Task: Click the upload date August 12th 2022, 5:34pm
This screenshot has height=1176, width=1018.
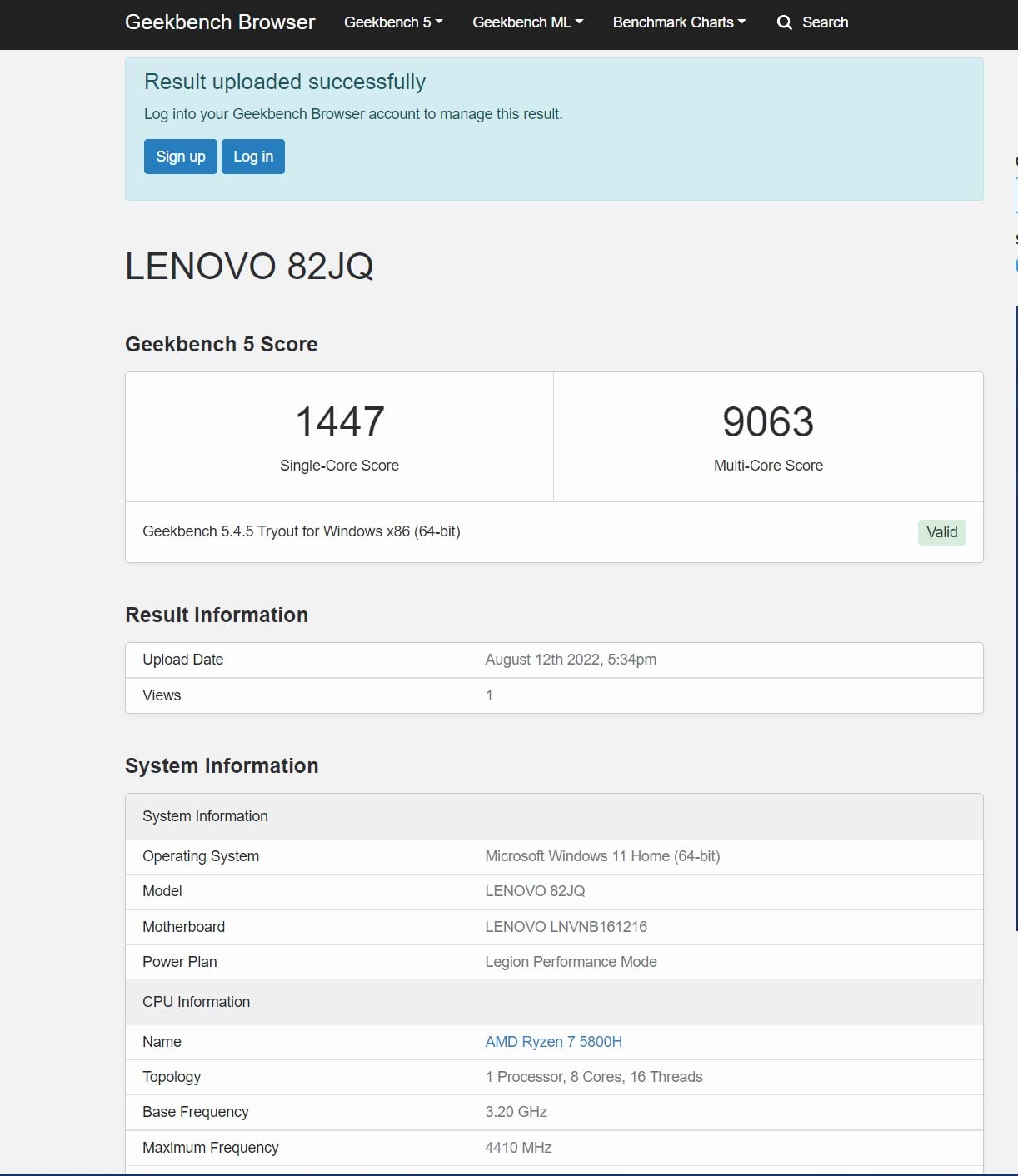Action: click(571, 660)
